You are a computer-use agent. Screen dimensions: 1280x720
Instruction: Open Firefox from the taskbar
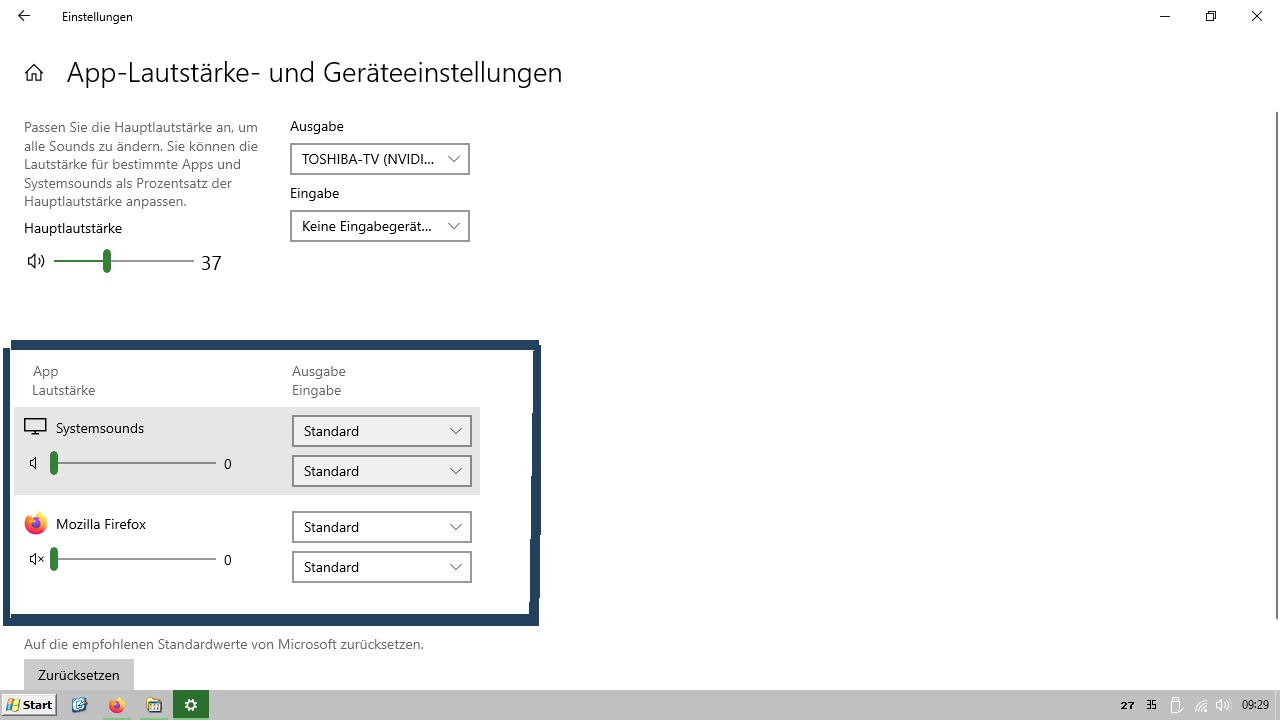pyautogui.click(x=117, y=705)
